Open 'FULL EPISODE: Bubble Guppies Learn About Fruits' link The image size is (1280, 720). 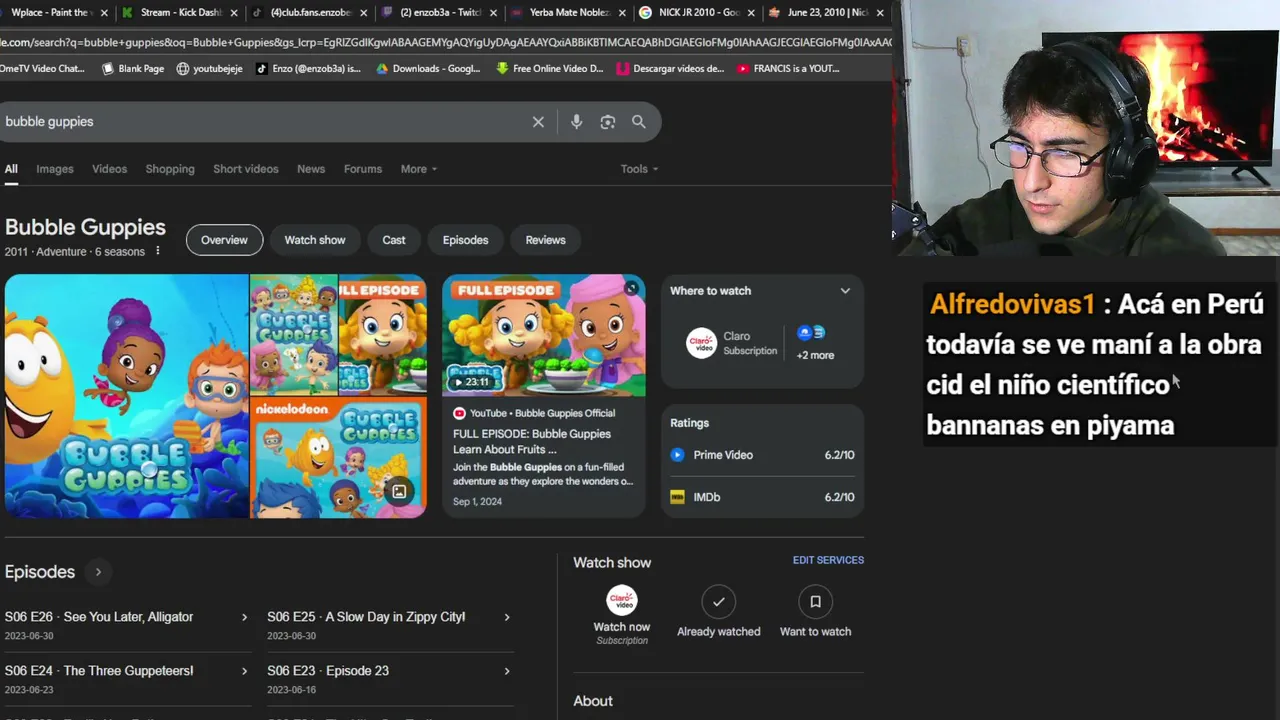click(x=532, y=442)
